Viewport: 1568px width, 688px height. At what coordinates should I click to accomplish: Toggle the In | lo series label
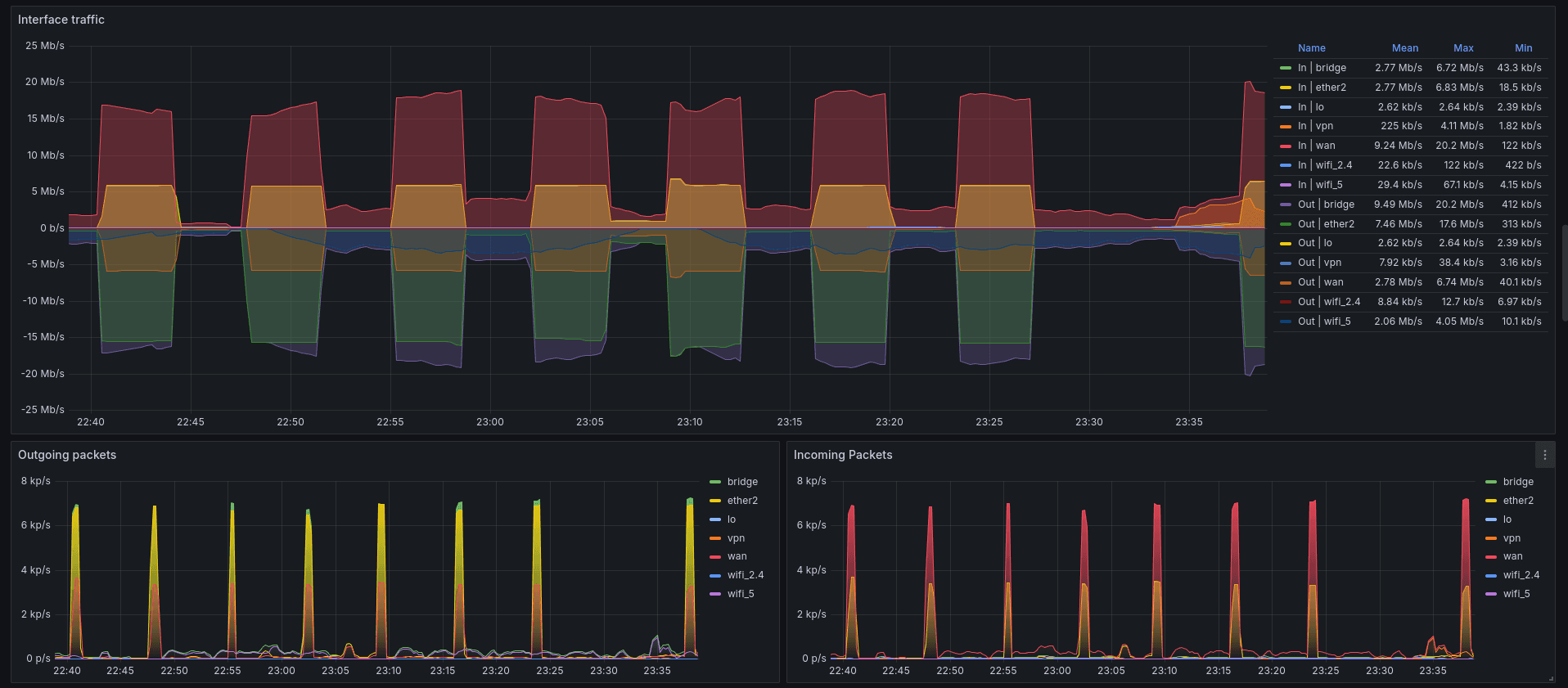(1311, 107)
